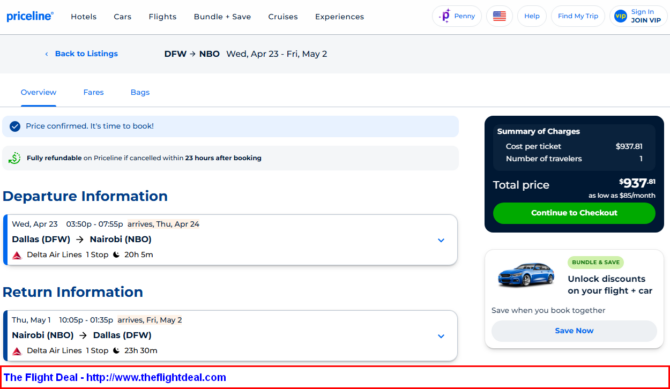The width and height of the screenshot is (670, 389).
Task: Open the Bundle + Save menu
Action: pyautogui.click(x=222, y=17)
